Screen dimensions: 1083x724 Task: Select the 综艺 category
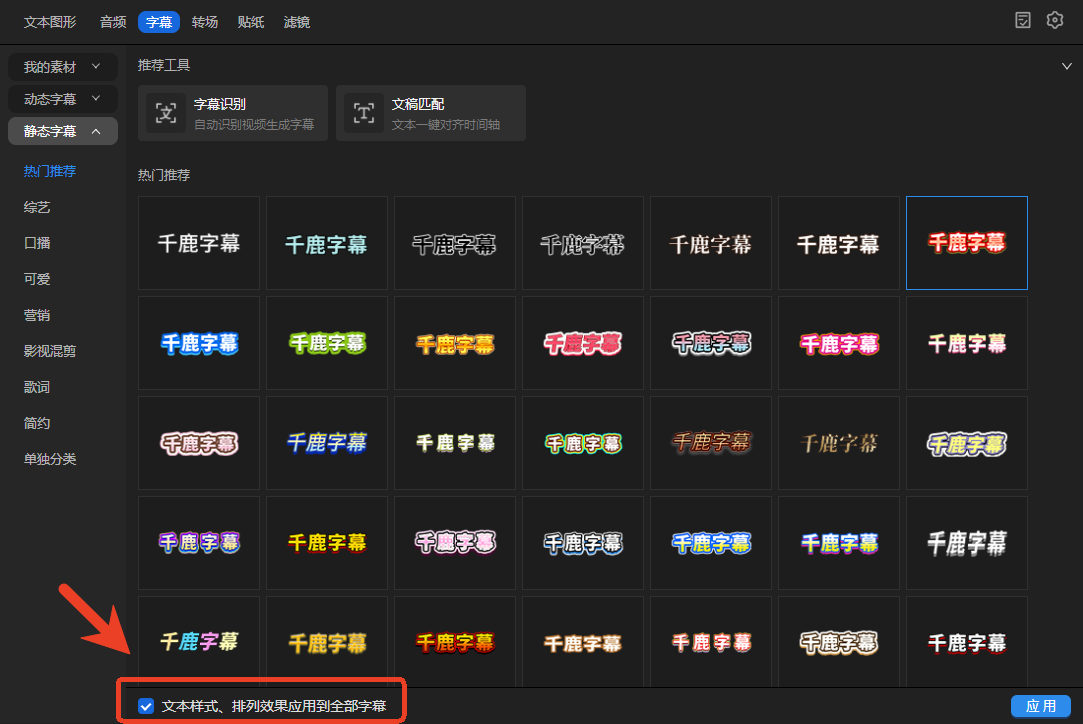click(37, 207)
